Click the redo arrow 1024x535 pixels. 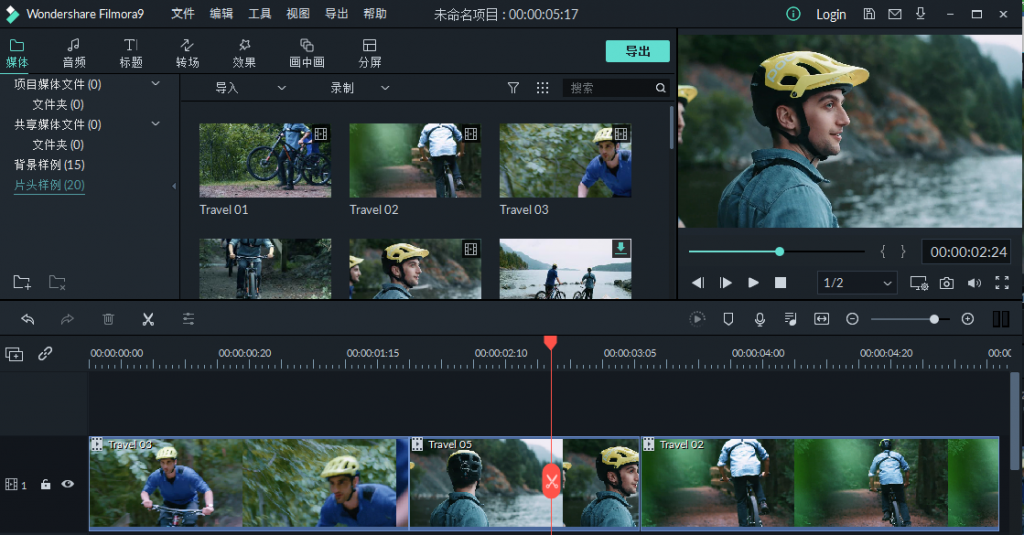(x=67, y=319)
